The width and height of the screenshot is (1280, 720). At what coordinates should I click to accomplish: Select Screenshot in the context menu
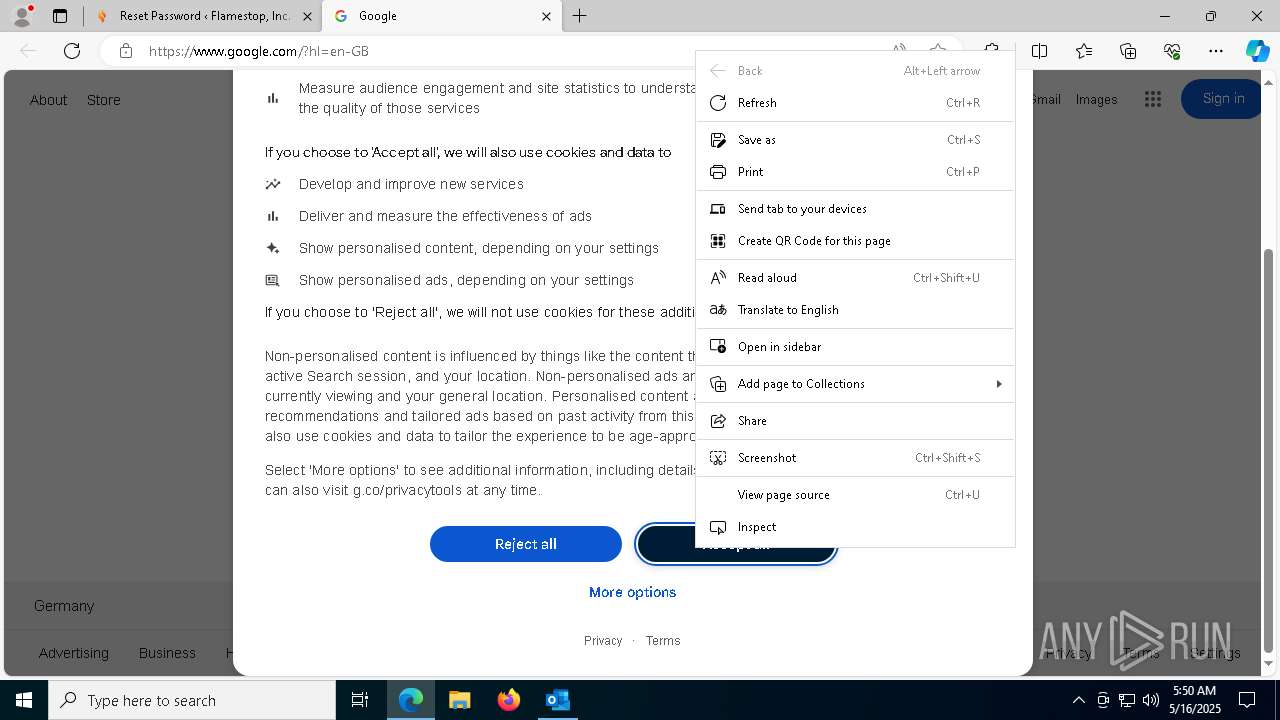coord(855,458)
